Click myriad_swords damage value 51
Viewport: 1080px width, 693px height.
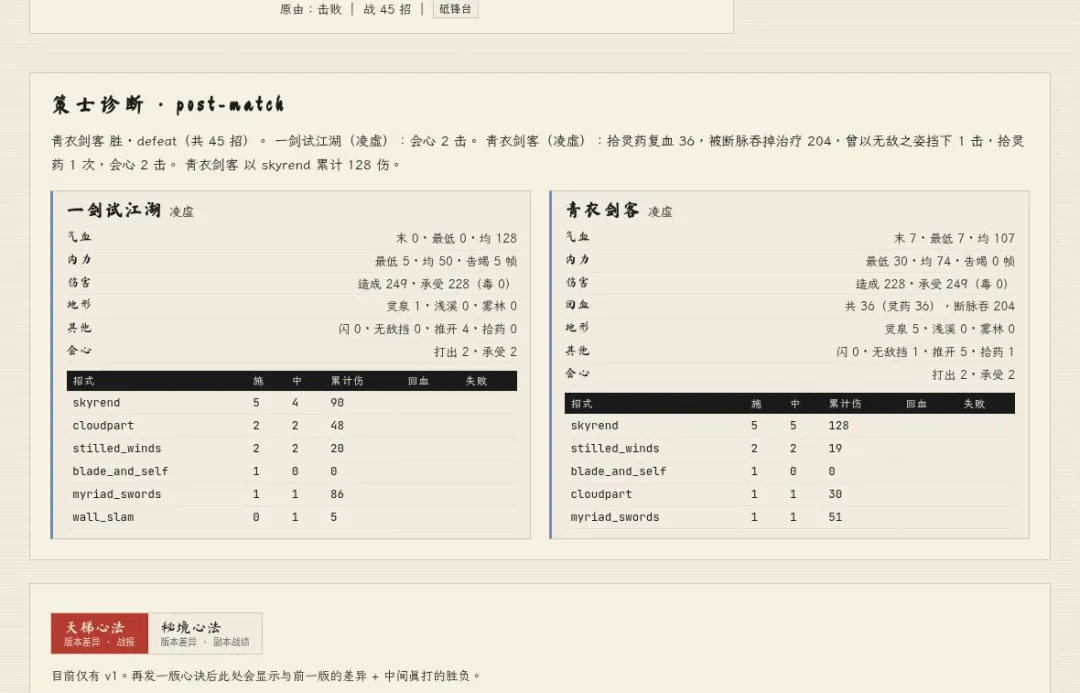click(835, 517)
